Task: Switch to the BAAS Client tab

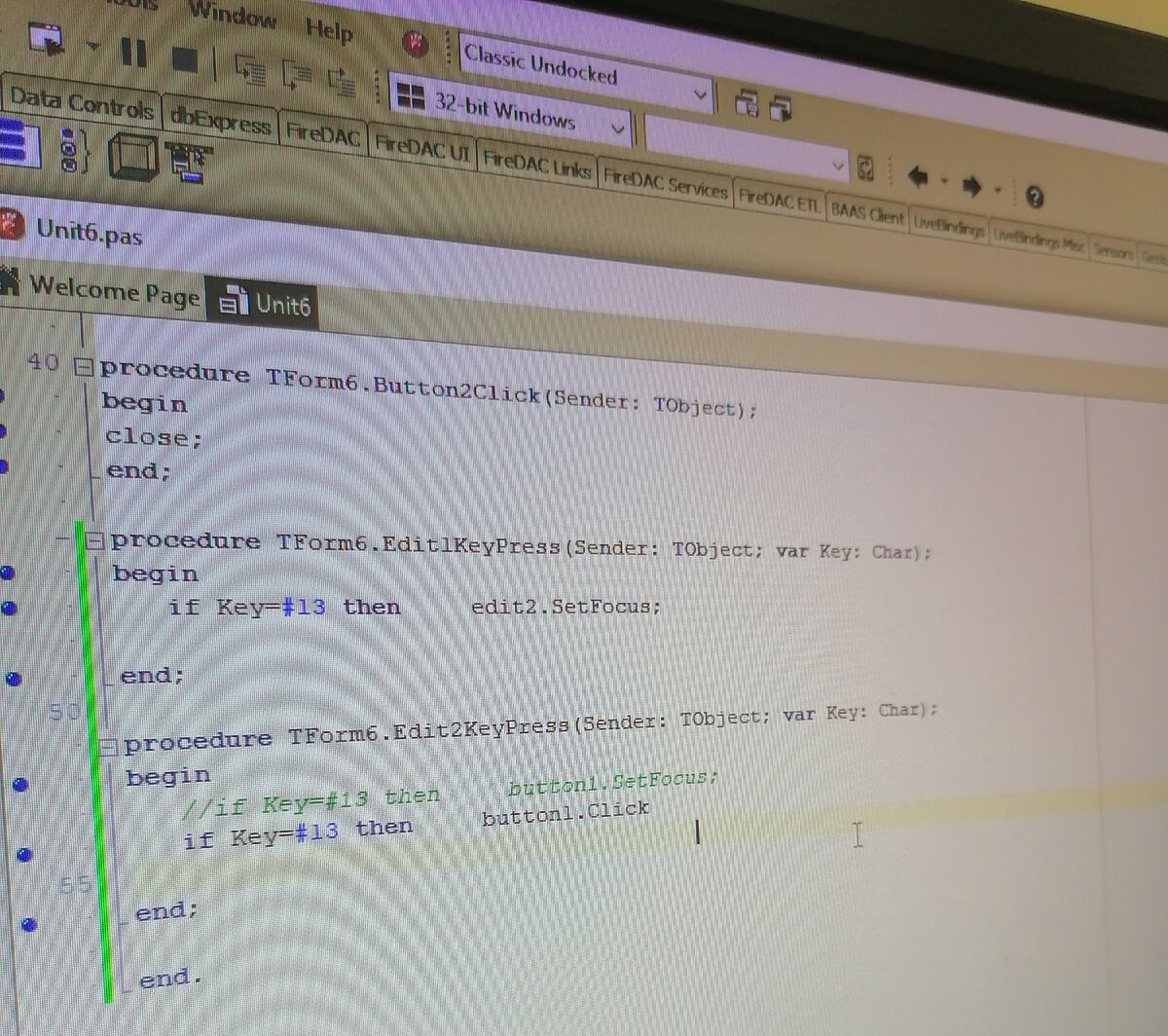Action: pyautogui.click(x=866, y=211)
